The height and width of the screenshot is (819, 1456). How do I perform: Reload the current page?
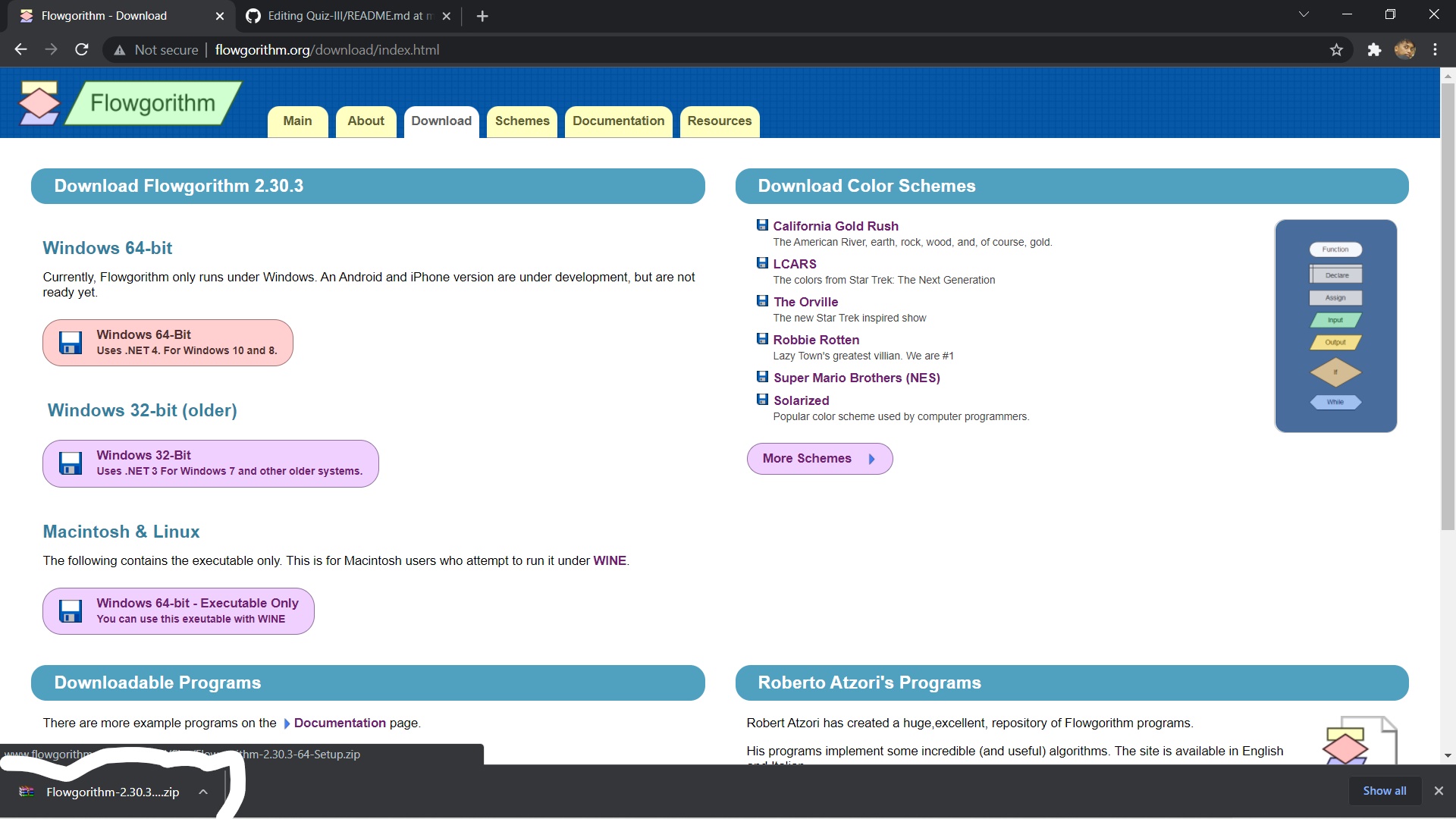coord(82,50)
